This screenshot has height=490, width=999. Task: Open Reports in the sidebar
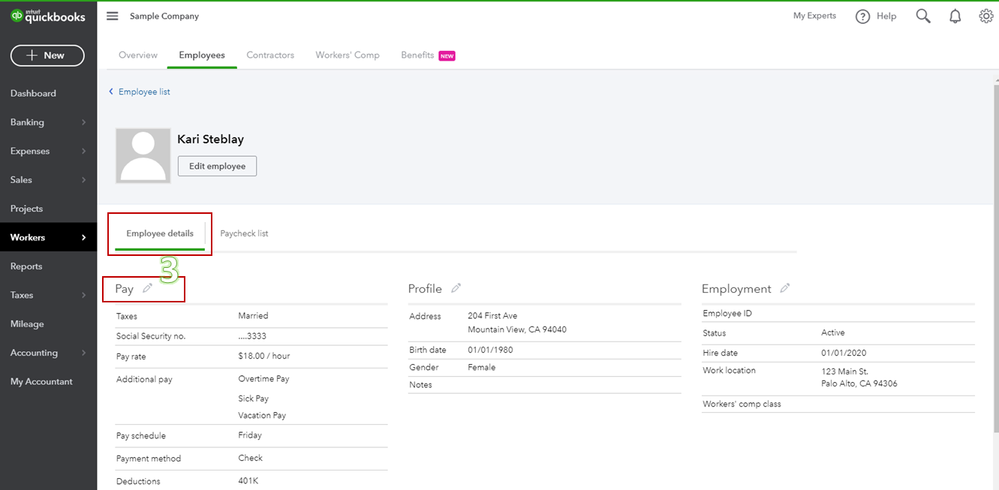[x=26, y=266]
